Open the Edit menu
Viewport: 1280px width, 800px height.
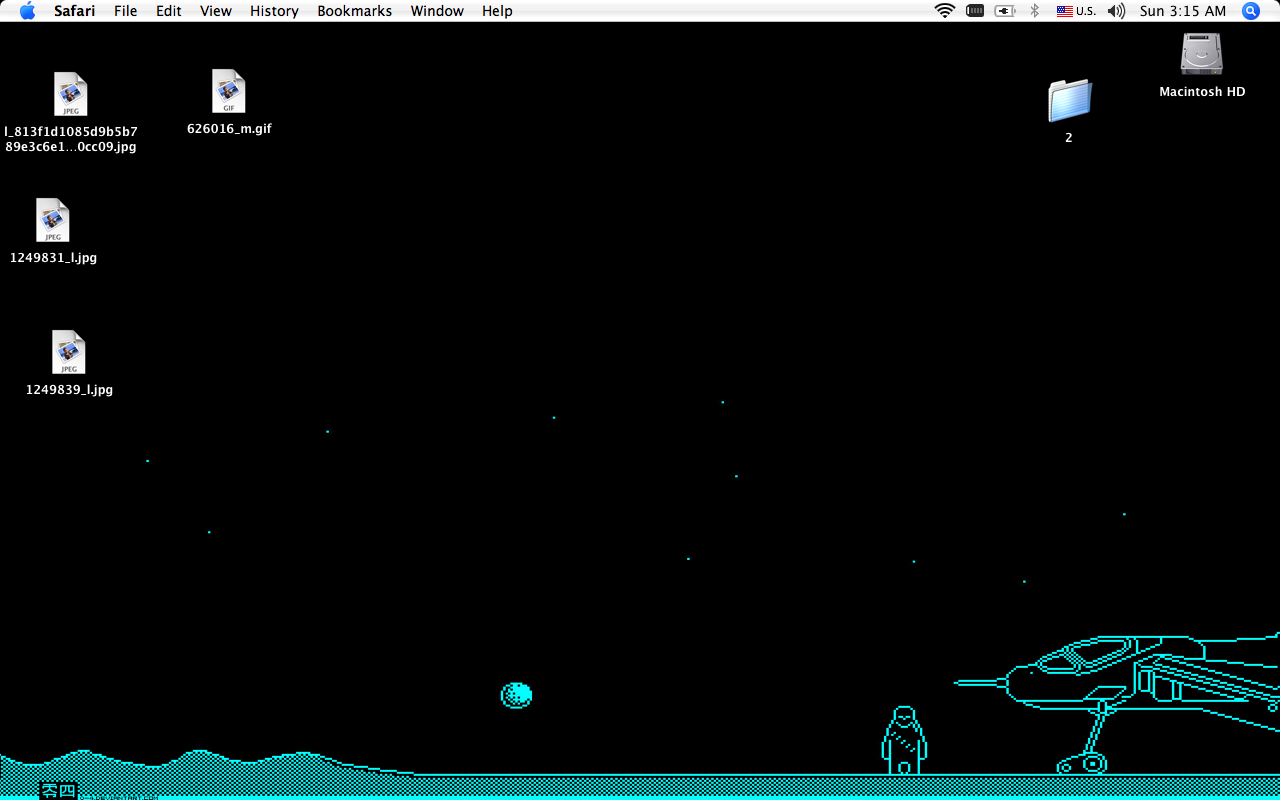point(168,11)
